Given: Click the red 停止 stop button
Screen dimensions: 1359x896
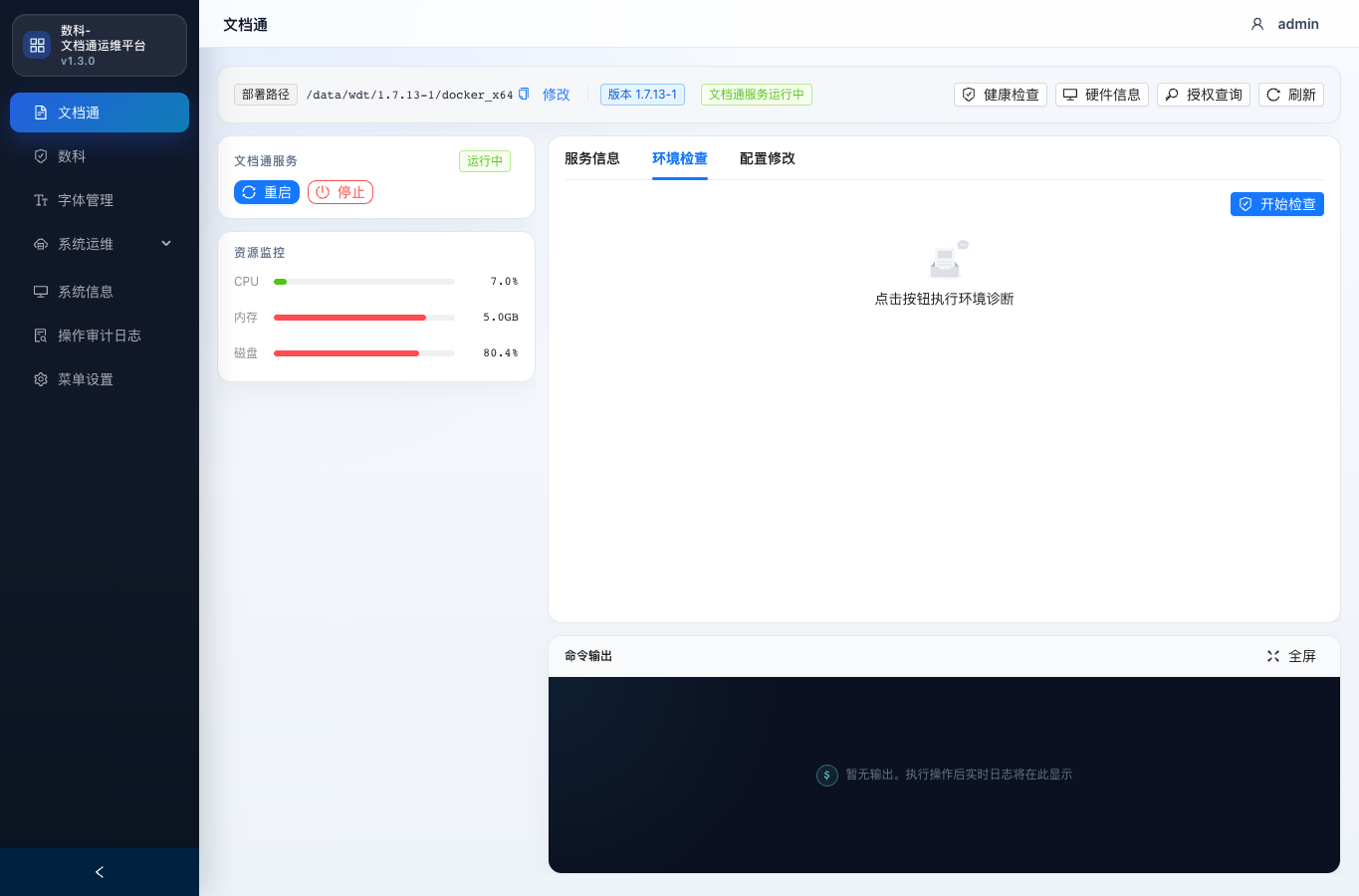Looking at the screenshot, I should coord(340,192).
